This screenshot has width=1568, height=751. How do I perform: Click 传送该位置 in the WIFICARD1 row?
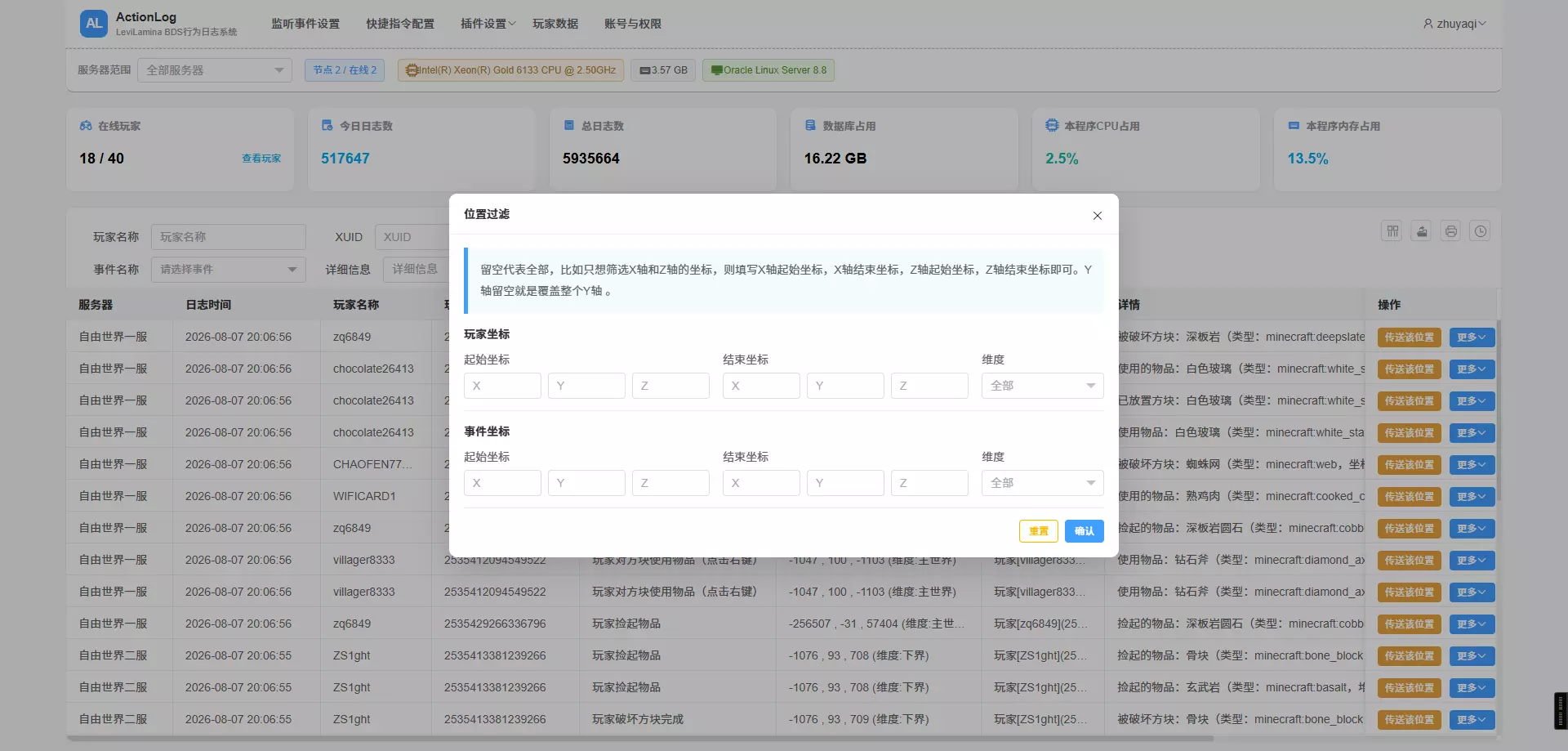pos(1410,497)
